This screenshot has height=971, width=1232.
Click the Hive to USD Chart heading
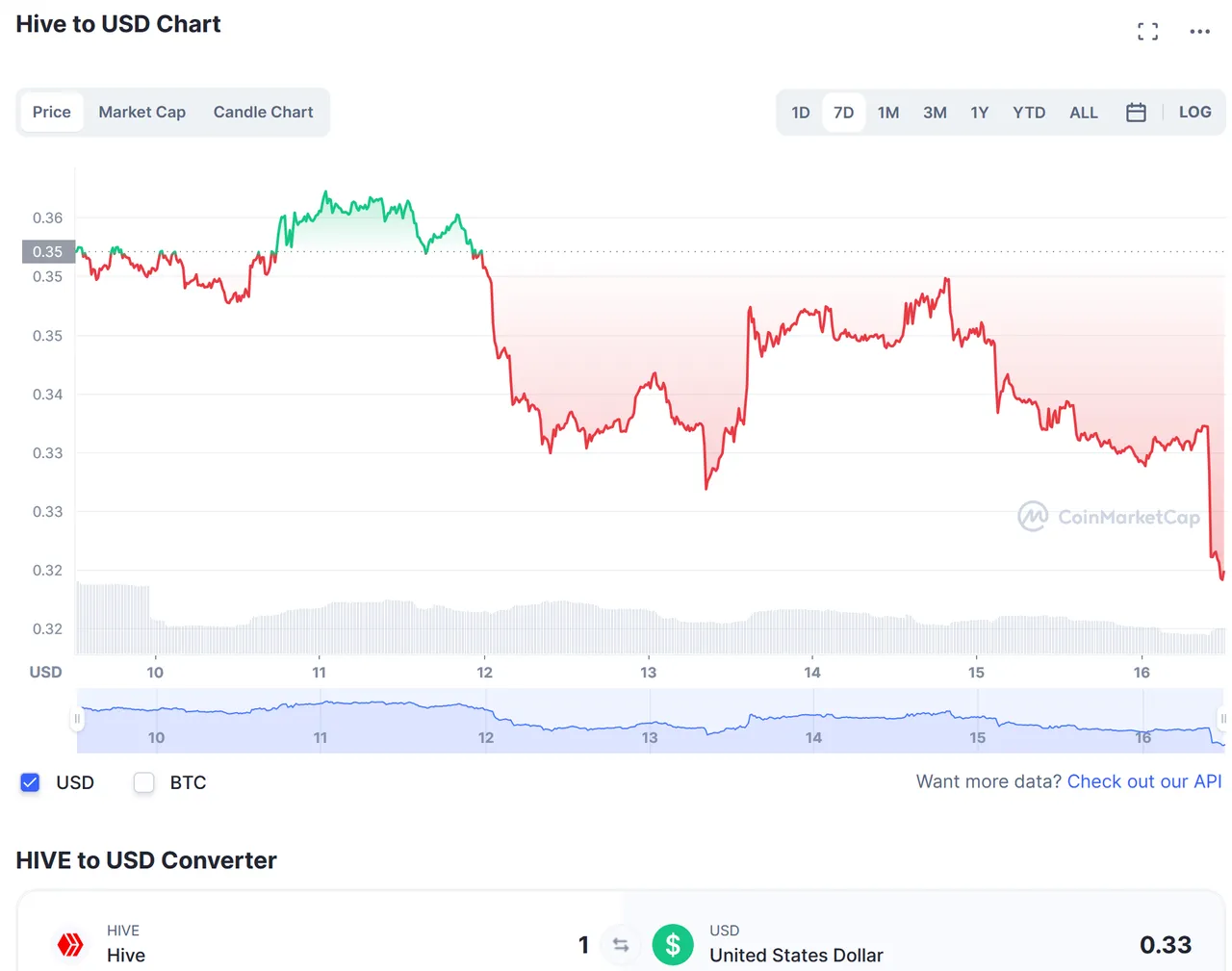point(118,24)
